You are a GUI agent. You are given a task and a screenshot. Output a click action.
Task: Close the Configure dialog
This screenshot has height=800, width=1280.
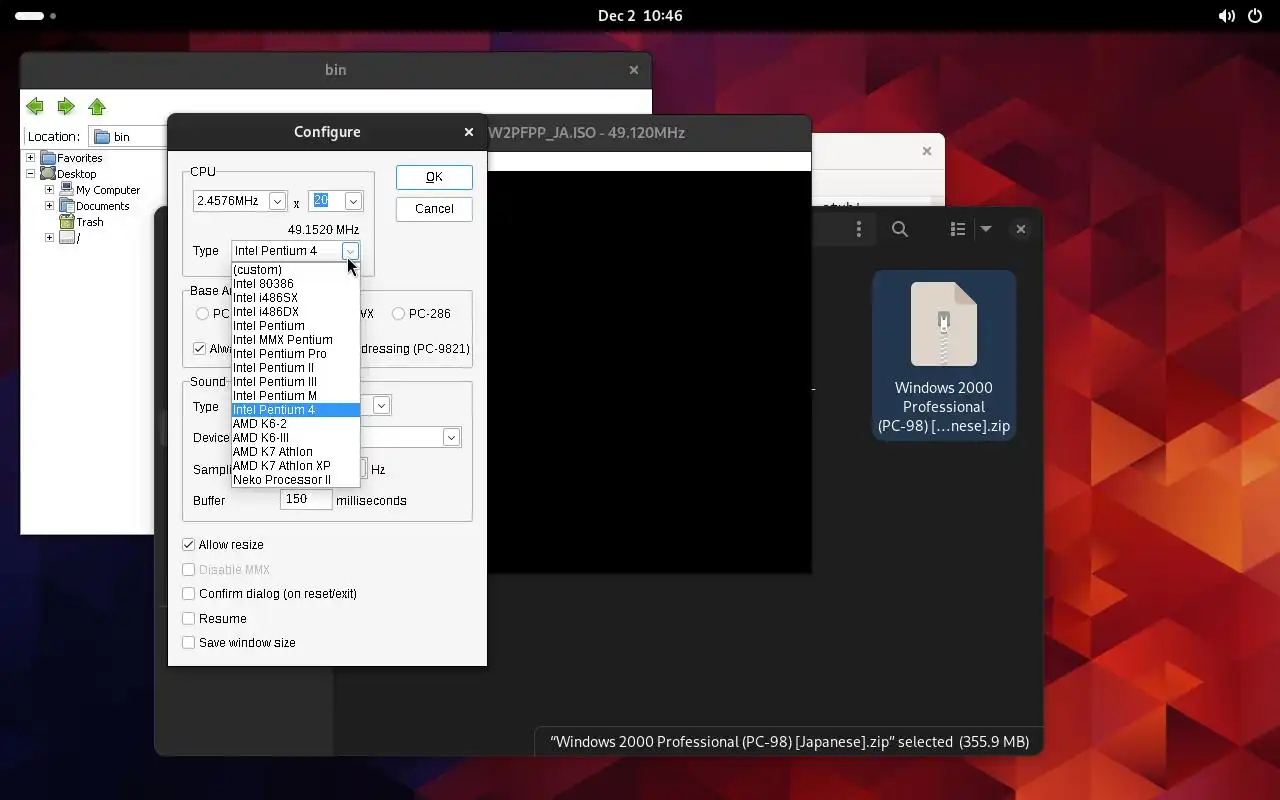point(469,132)
